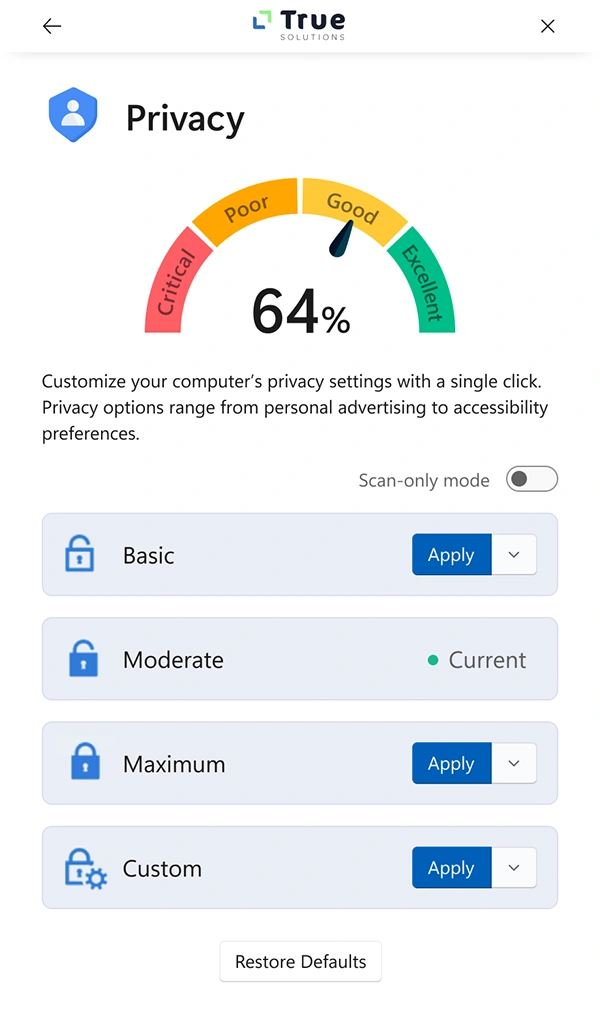Click the back arrow icon

coord(52,26)
